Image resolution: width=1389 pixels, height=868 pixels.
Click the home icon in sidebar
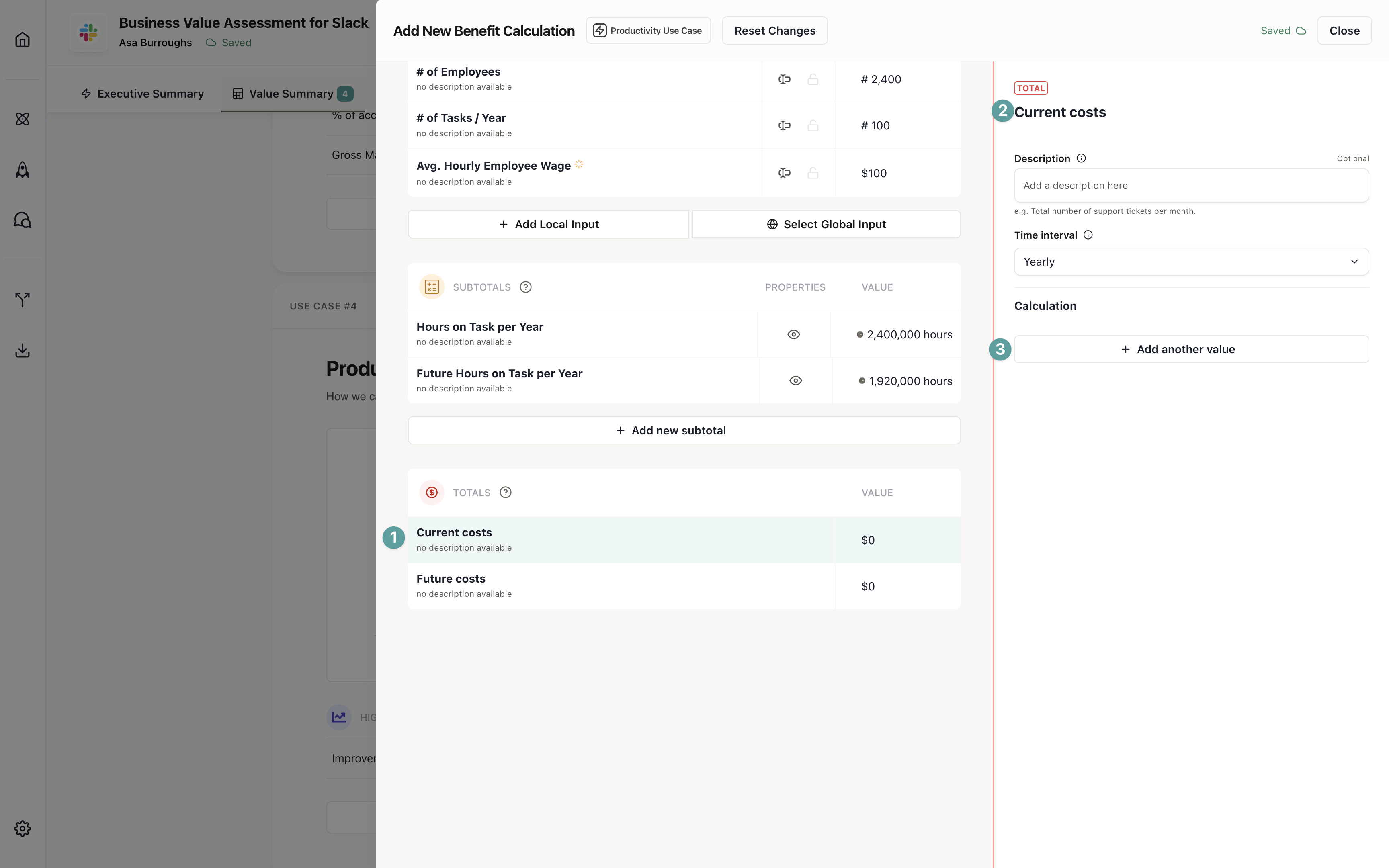click(x=23, y=40)
